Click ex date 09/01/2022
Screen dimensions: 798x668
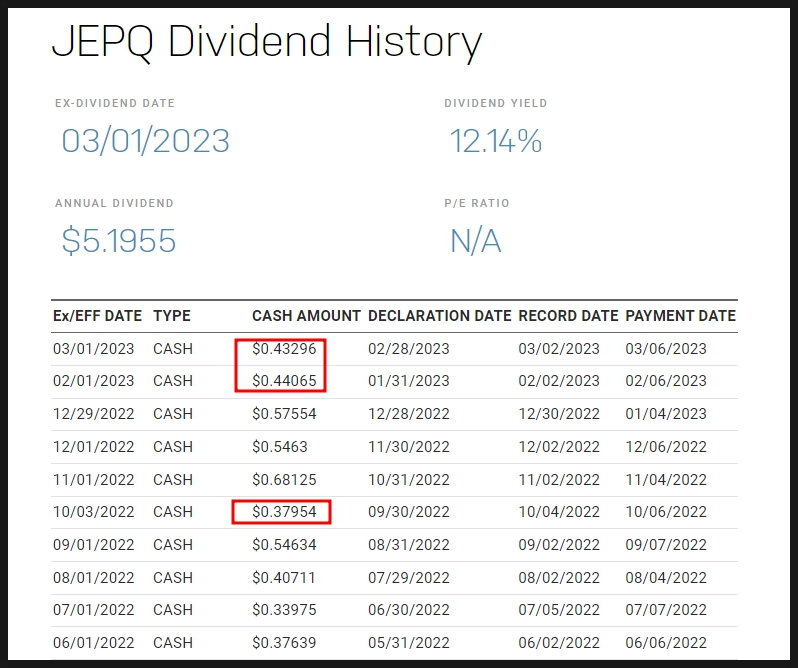pyautogui.click(x=94, y=545)
